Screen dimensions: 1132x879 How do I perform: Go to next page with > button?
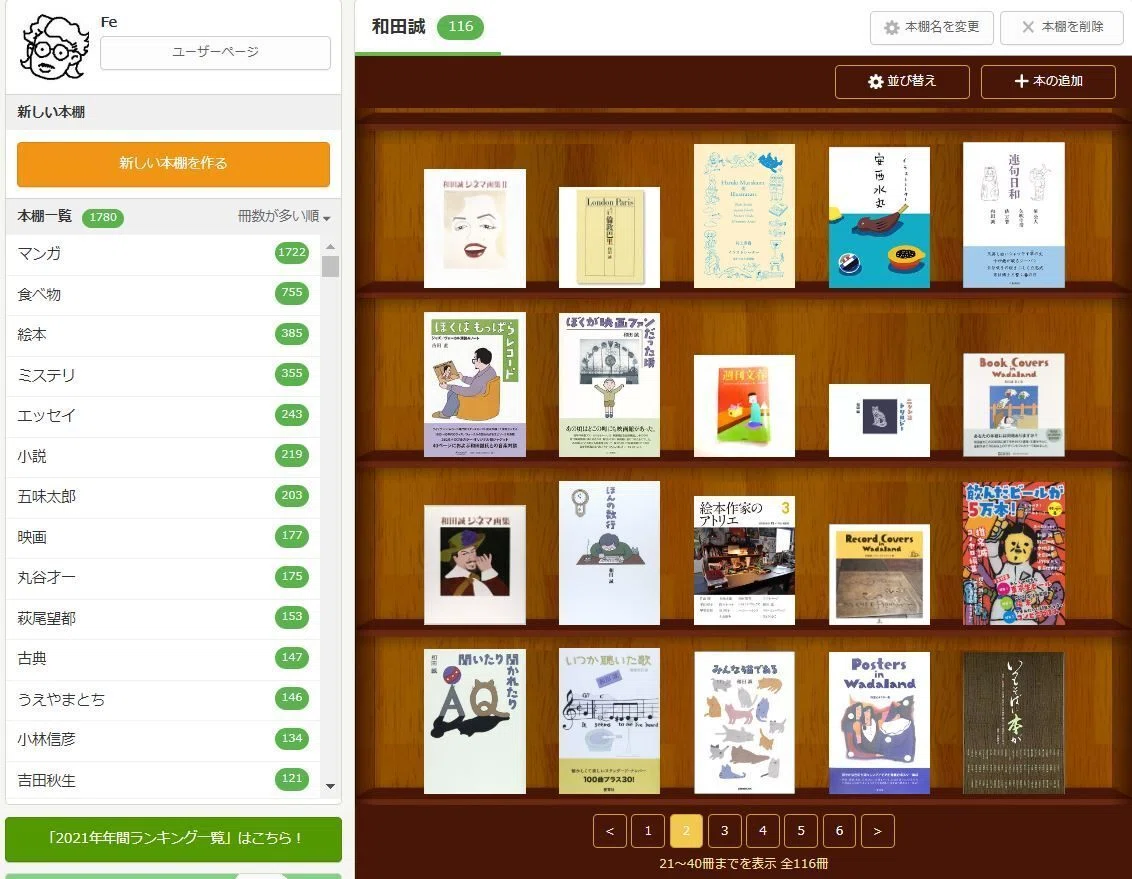[878, 831]
